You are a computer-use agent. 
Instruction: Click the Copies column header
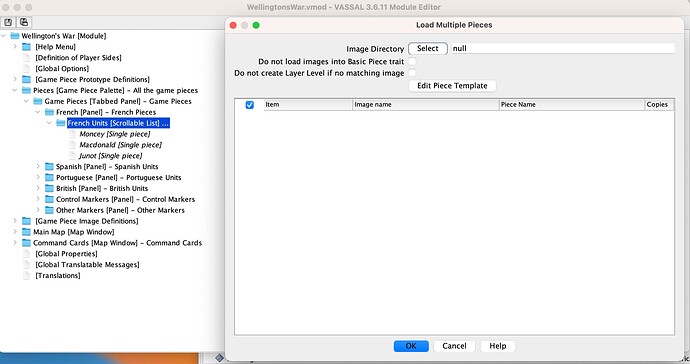coord(659,105)
